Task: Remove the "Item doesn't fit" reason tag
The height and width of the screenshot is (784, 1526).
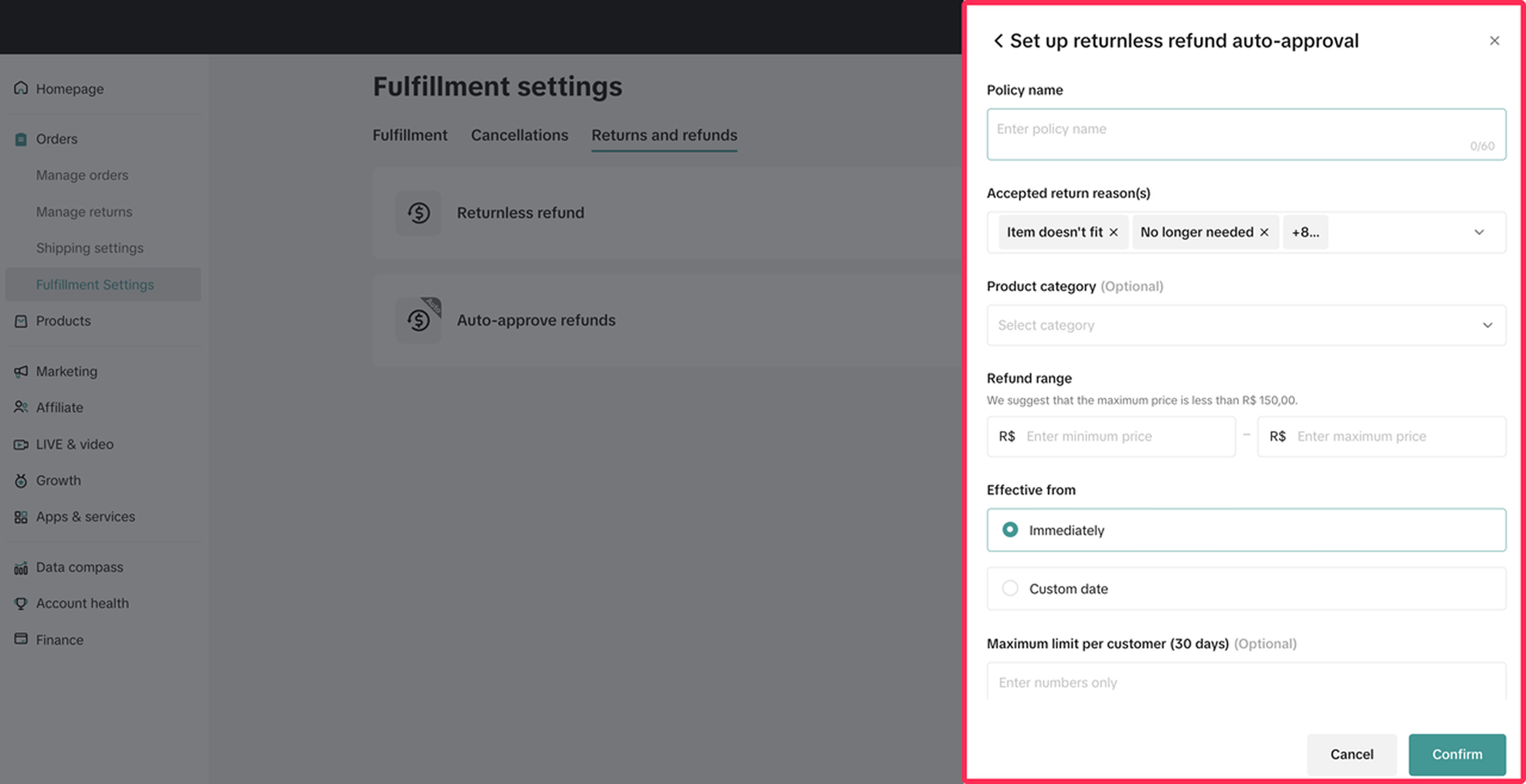Action: [1114, 232]
